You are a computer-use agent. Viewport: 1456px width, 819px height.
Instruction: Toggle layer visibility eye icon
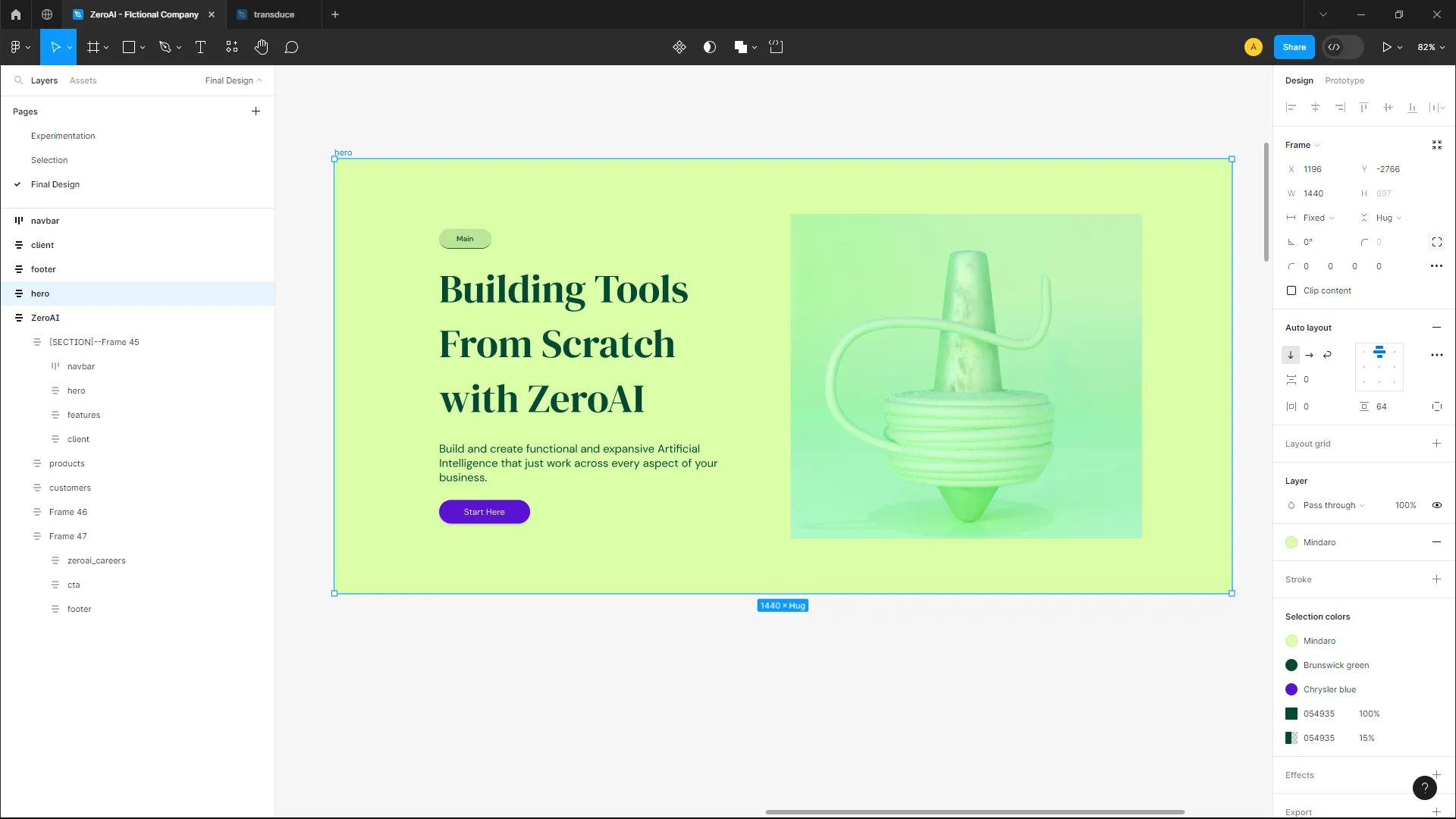click(1436, 505)
